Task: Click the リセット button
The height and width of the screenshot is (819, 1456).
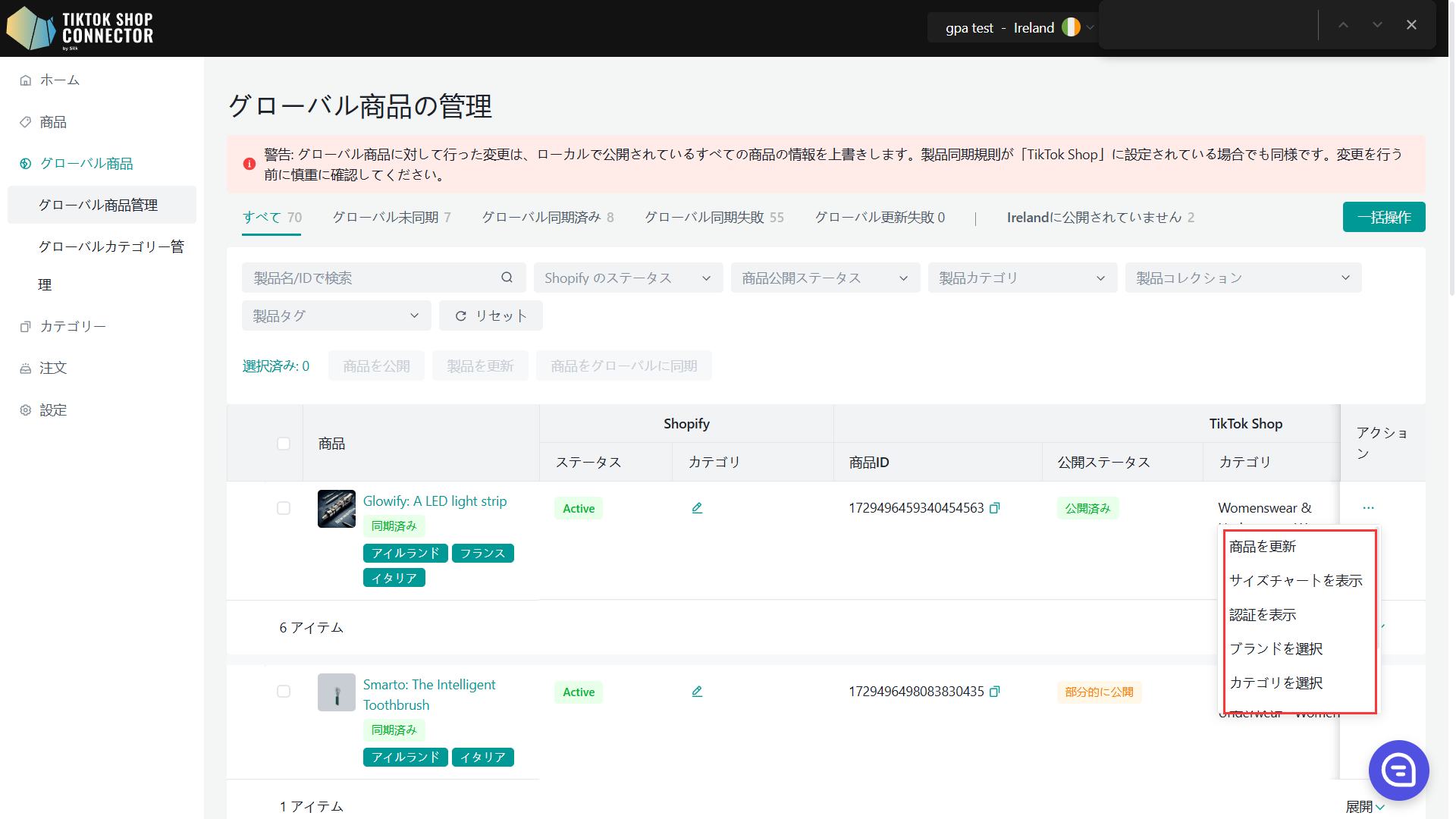Action: [491, 315]
